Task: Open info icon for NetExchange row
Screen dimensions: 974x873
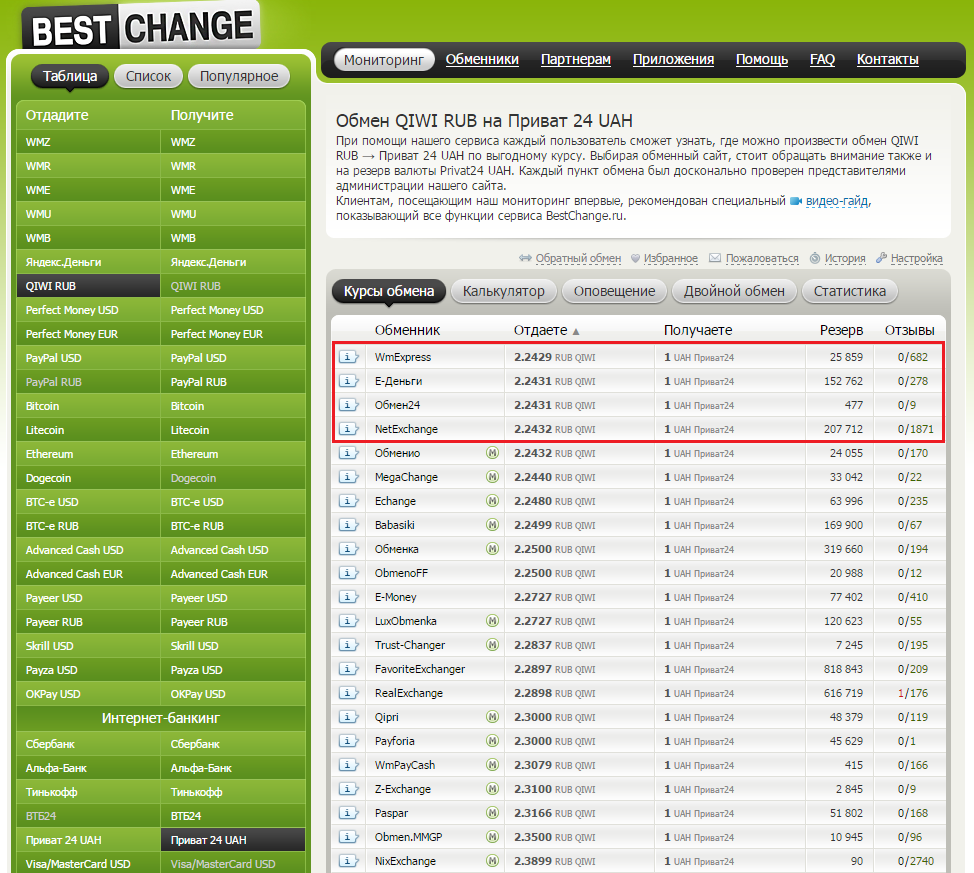Action: point(348,429)
